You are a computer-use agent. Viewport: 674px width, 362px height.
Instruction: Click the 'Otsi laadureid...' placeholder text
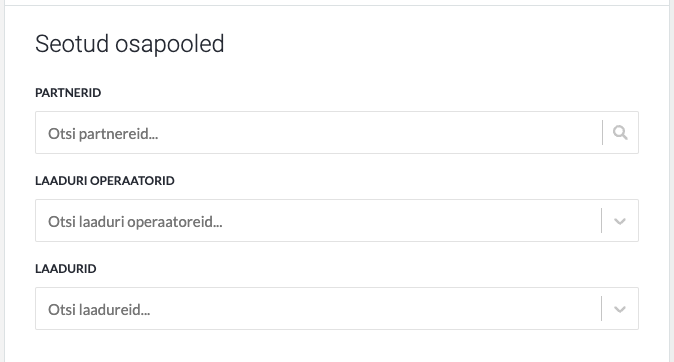coord(99,310)
